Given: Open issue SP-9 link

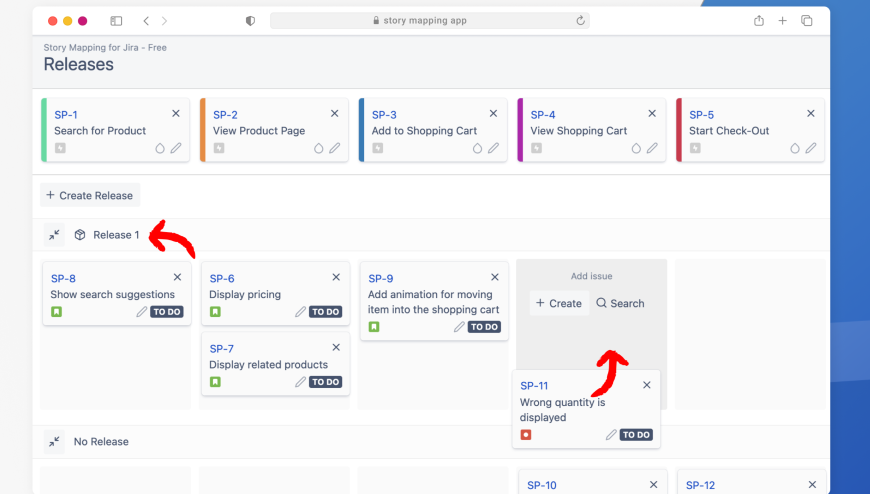Looking at the screenshot, I should 381,279.
